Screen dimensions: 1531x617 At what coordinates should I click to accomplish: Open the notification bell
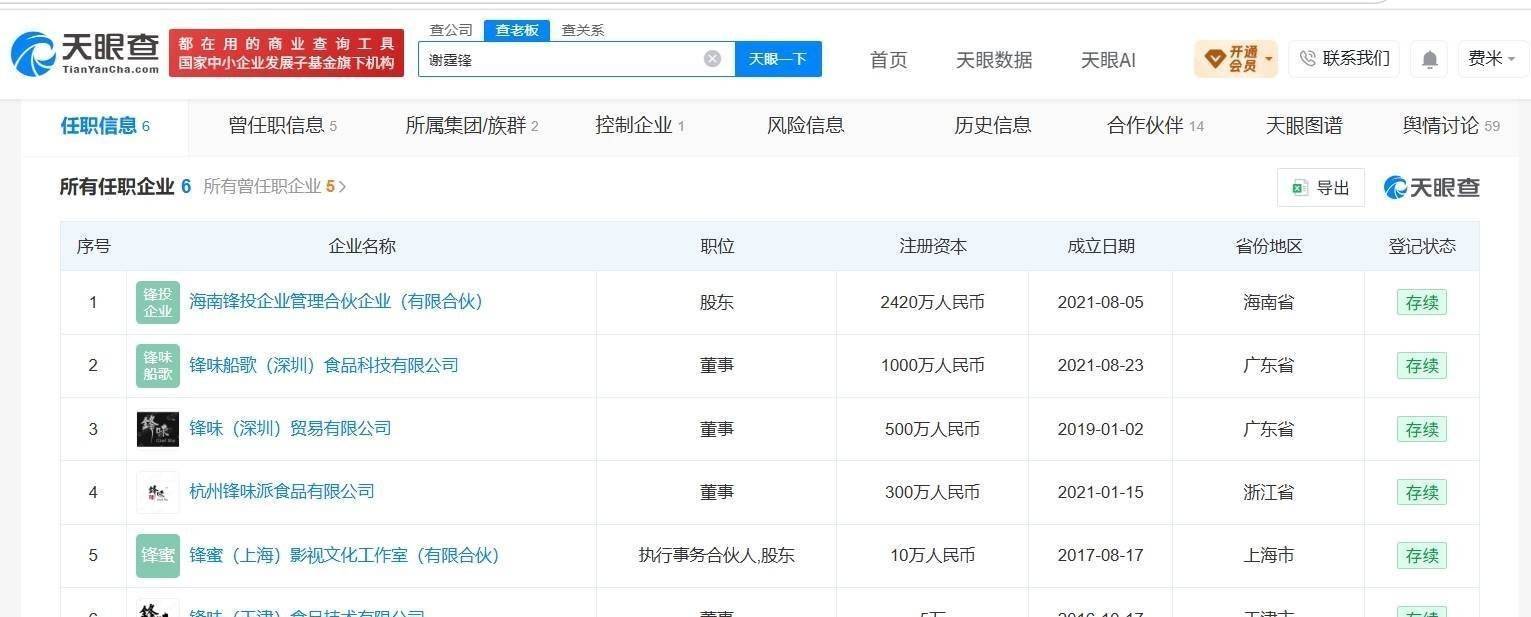pos(1430,60)
